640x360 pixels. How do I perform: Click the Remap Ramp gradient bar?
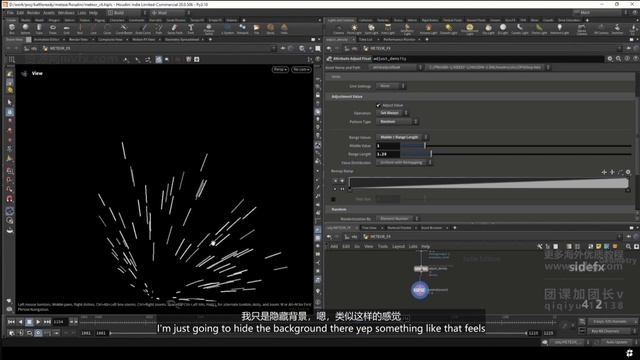click(x=489, y=182)
